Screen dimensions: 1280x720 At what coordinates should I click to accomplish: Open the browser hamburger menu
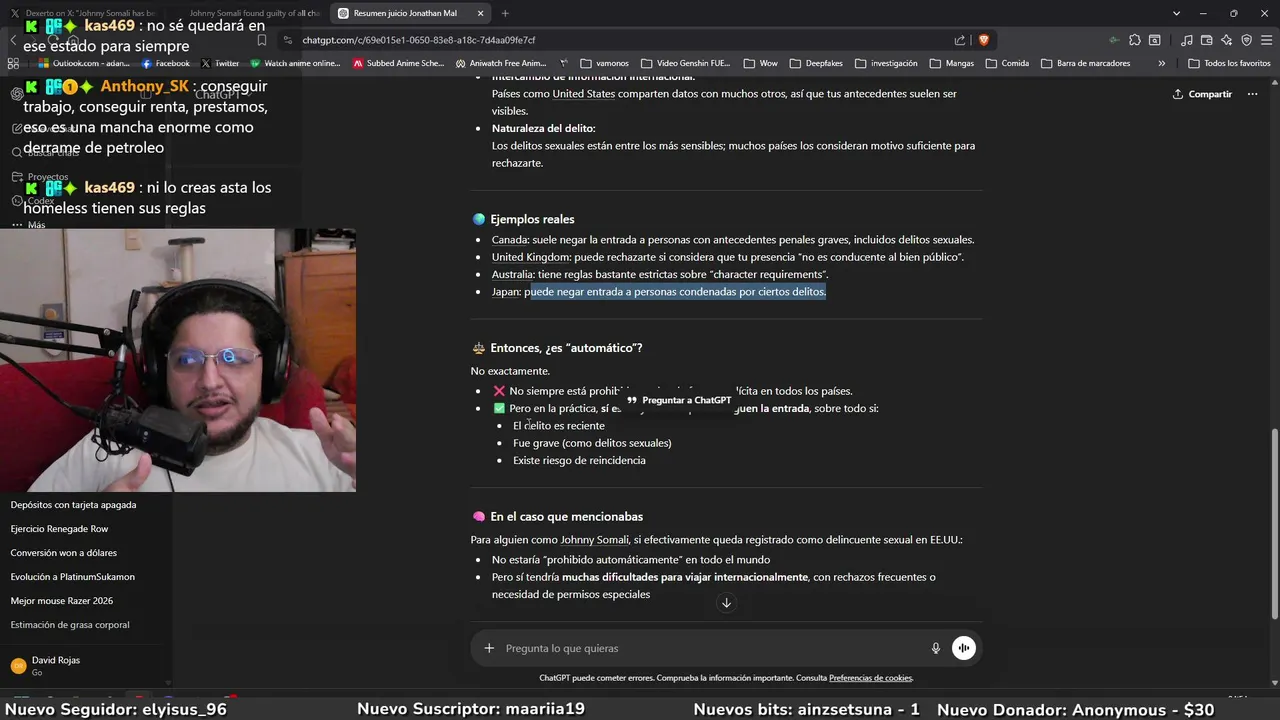pos(1266,40)
